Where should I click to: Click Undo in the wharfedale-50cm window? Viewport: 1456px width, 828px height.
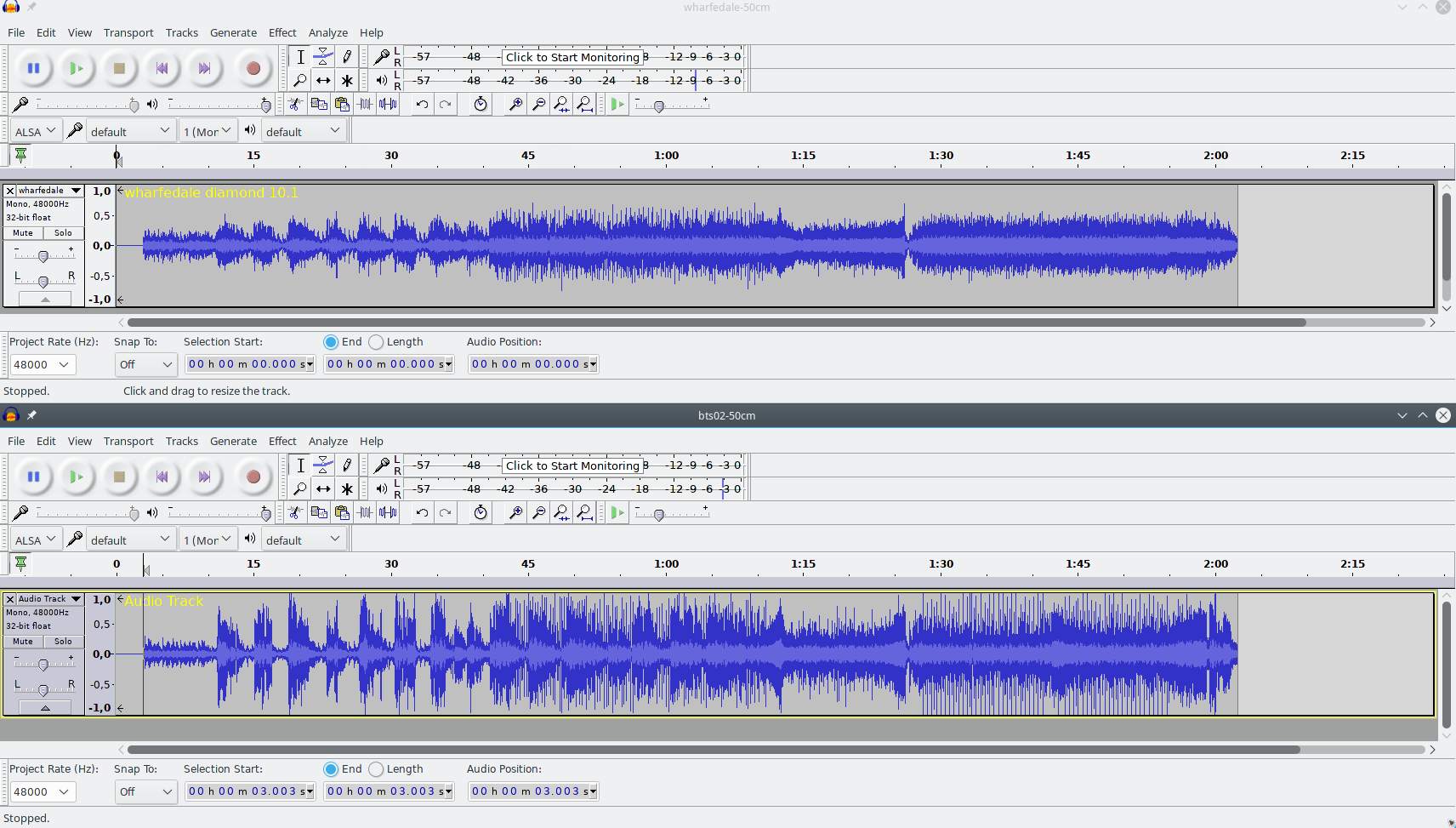[x=422, y=104]
